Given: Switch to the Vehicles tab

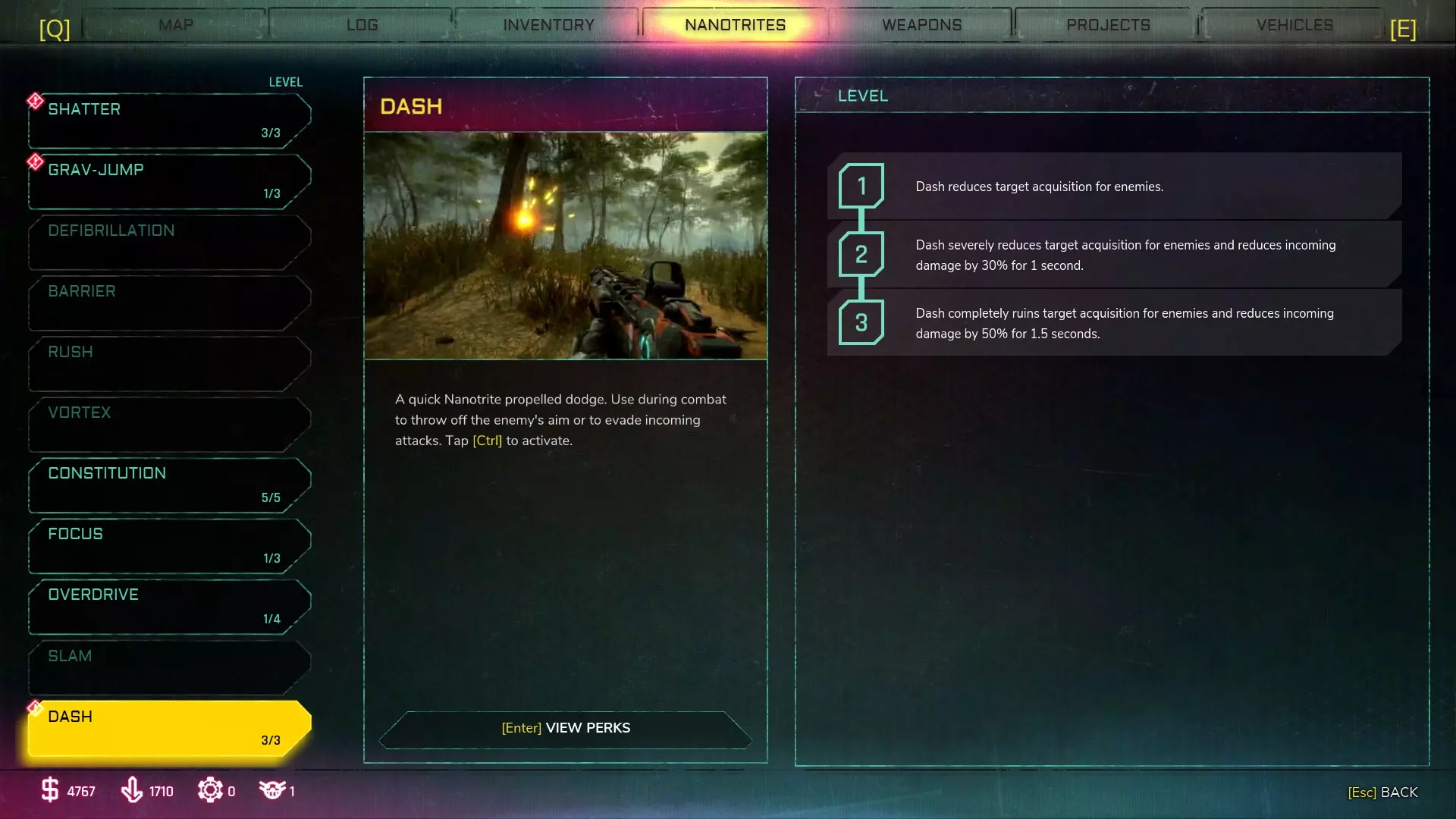Looking at the screenshot, I should [x=1294, y=25].
